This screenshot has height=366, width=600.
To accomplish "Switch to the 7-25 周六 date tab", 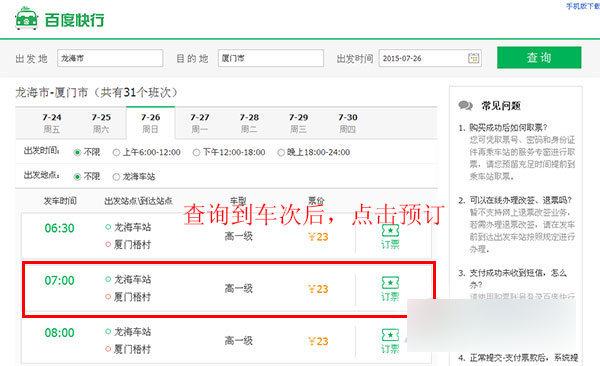I will [x=101, y=123].
